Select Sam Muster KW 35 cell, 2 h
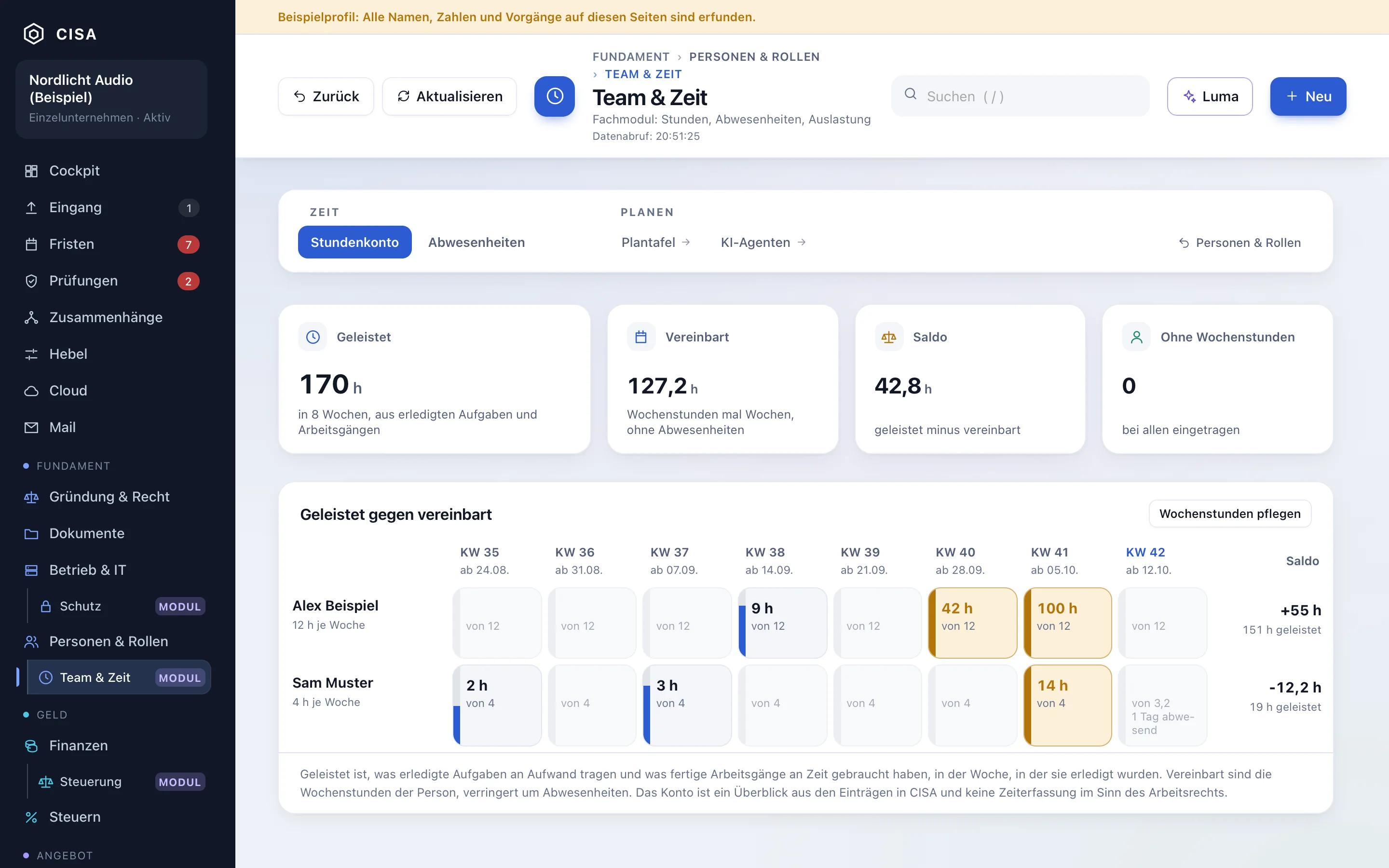 [497, 705]
